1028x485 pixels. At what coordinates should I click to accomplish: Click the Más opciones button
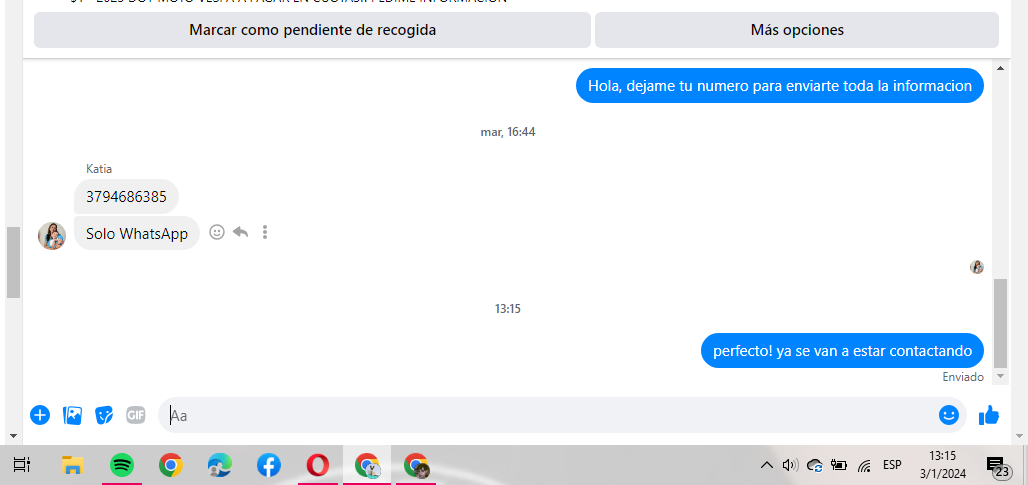click(x=797, y=29)
